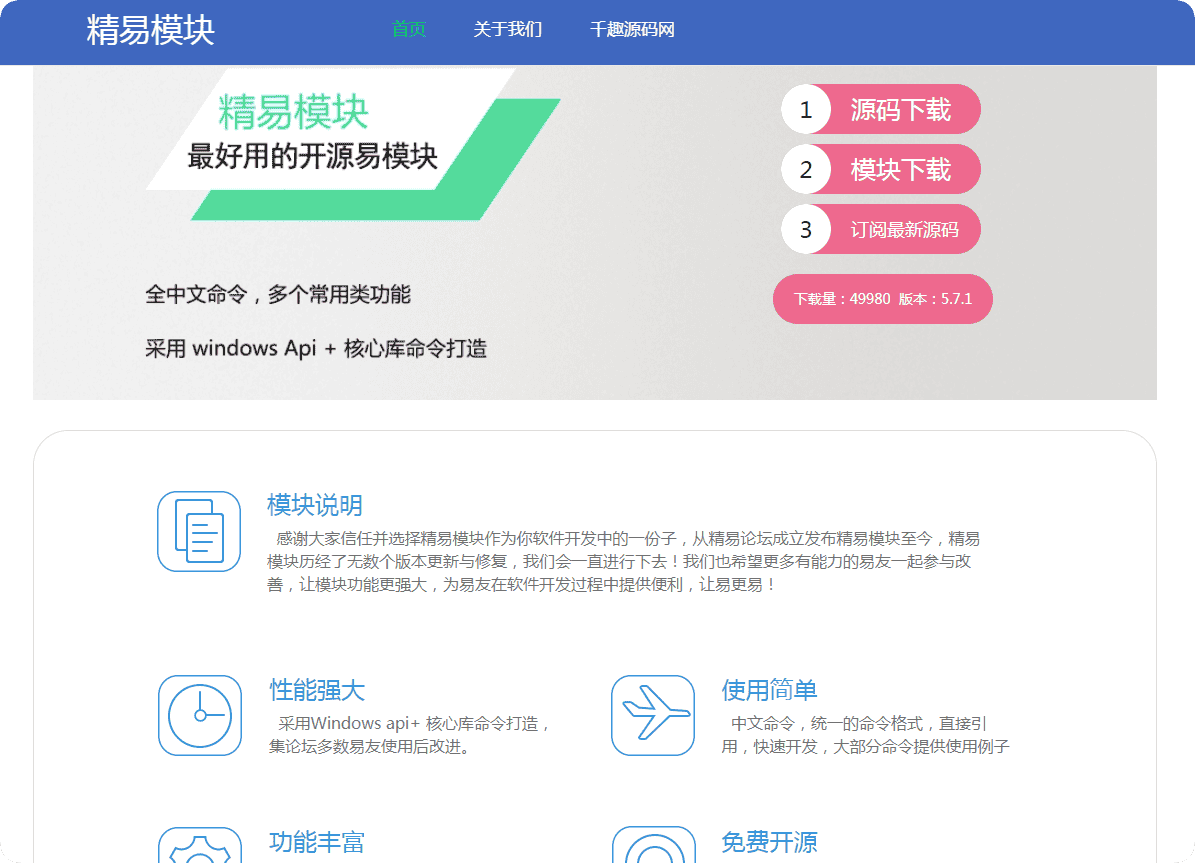
Task: Click the numbered circle 1 before 源码下载
Action: point(805,109)
